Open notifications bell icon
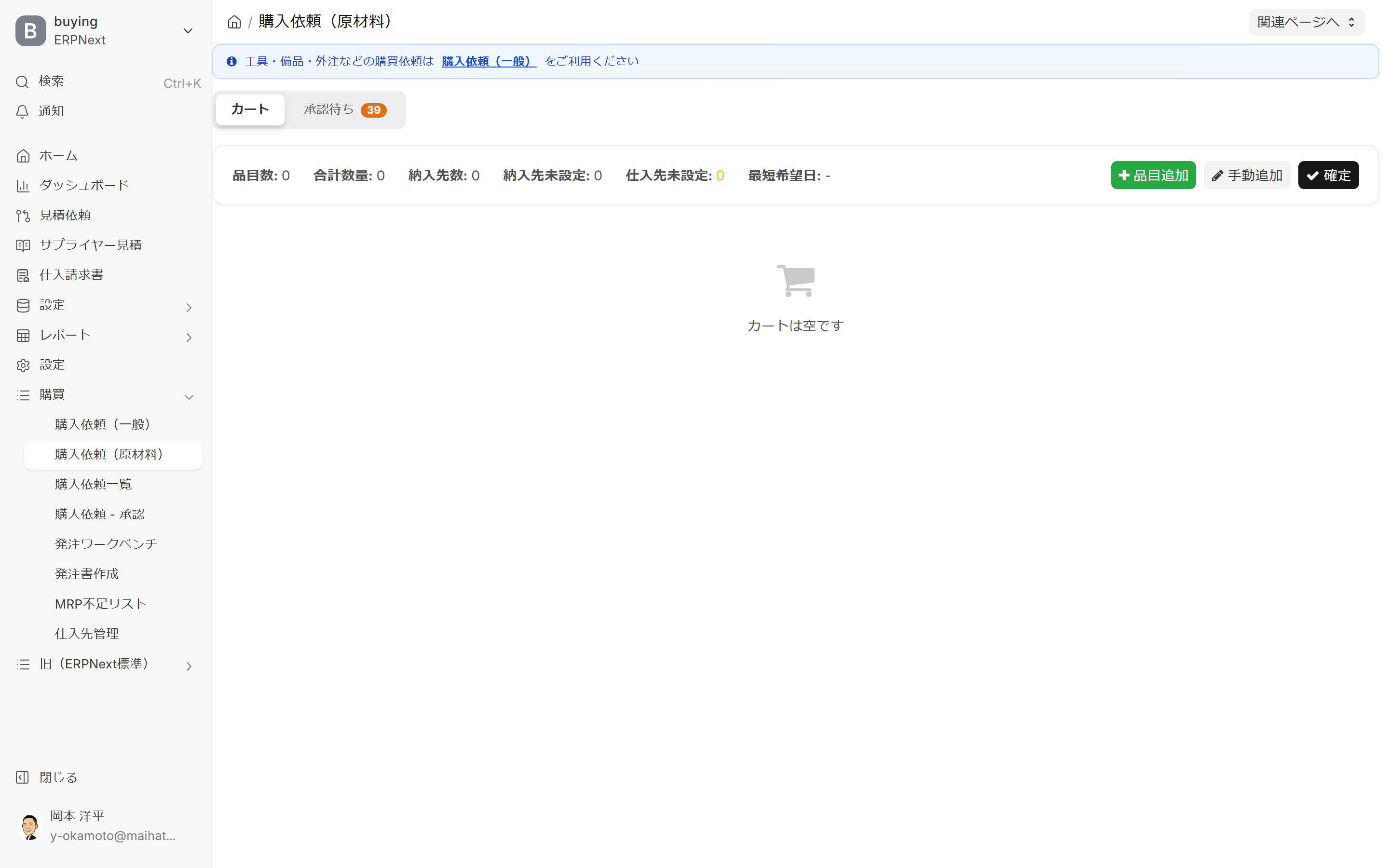Screen dimensions: 1389x868 (22, 111)
